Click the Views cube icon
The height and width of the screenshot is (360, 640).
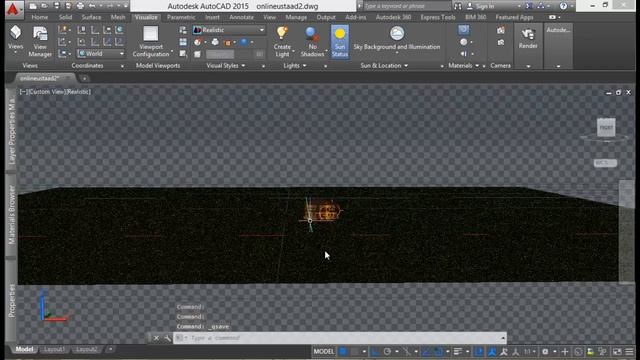(x=16, y=33)
